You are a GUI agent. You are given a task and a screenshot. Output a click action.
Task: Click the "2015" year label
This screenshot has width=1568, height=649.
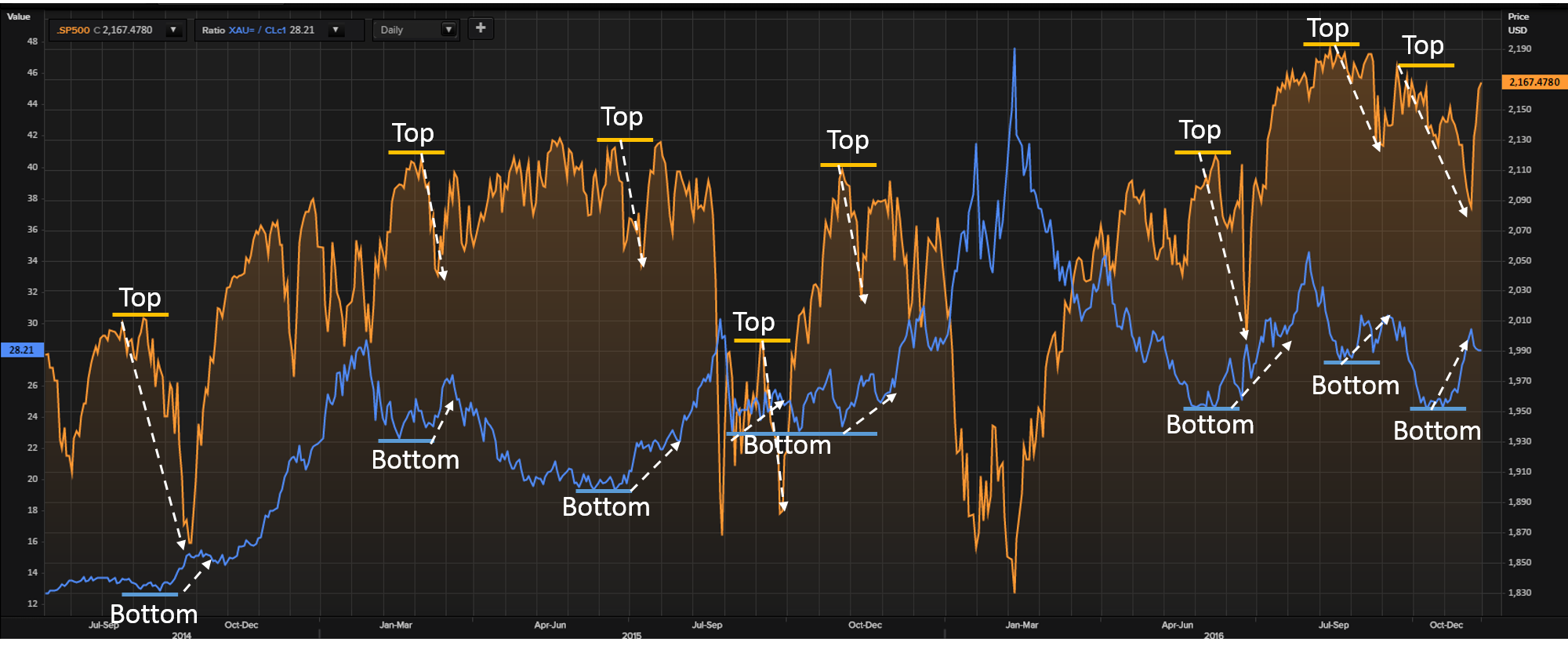(632, 636)
